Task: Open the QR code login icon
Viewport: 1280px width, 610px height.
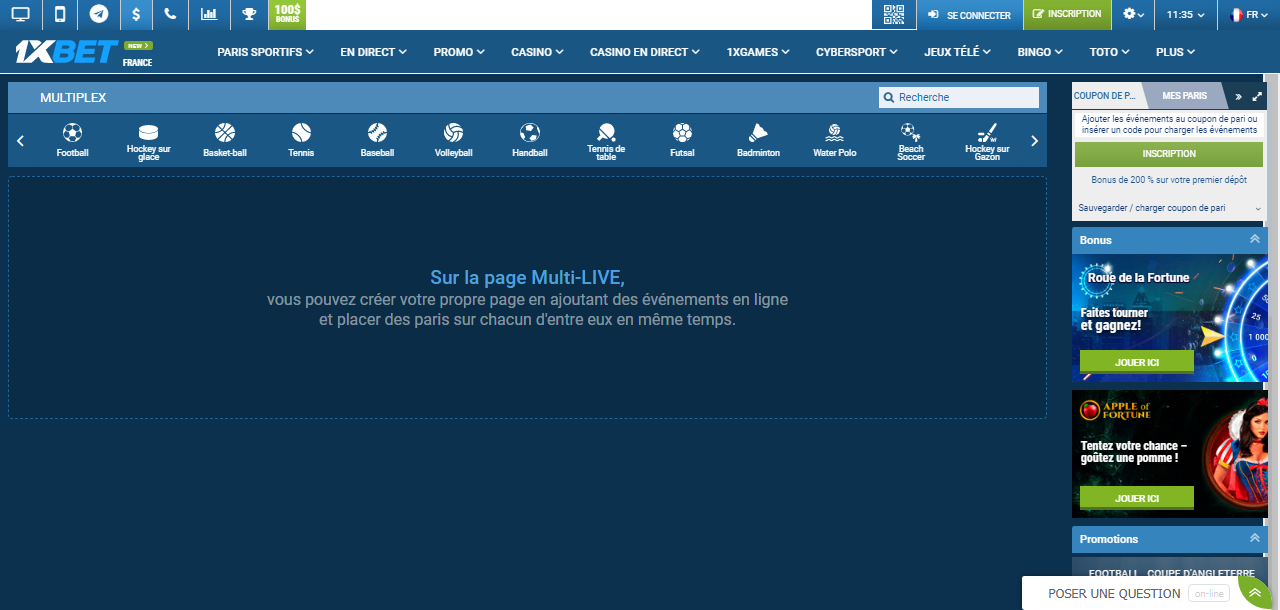Action: coord(894,15)
